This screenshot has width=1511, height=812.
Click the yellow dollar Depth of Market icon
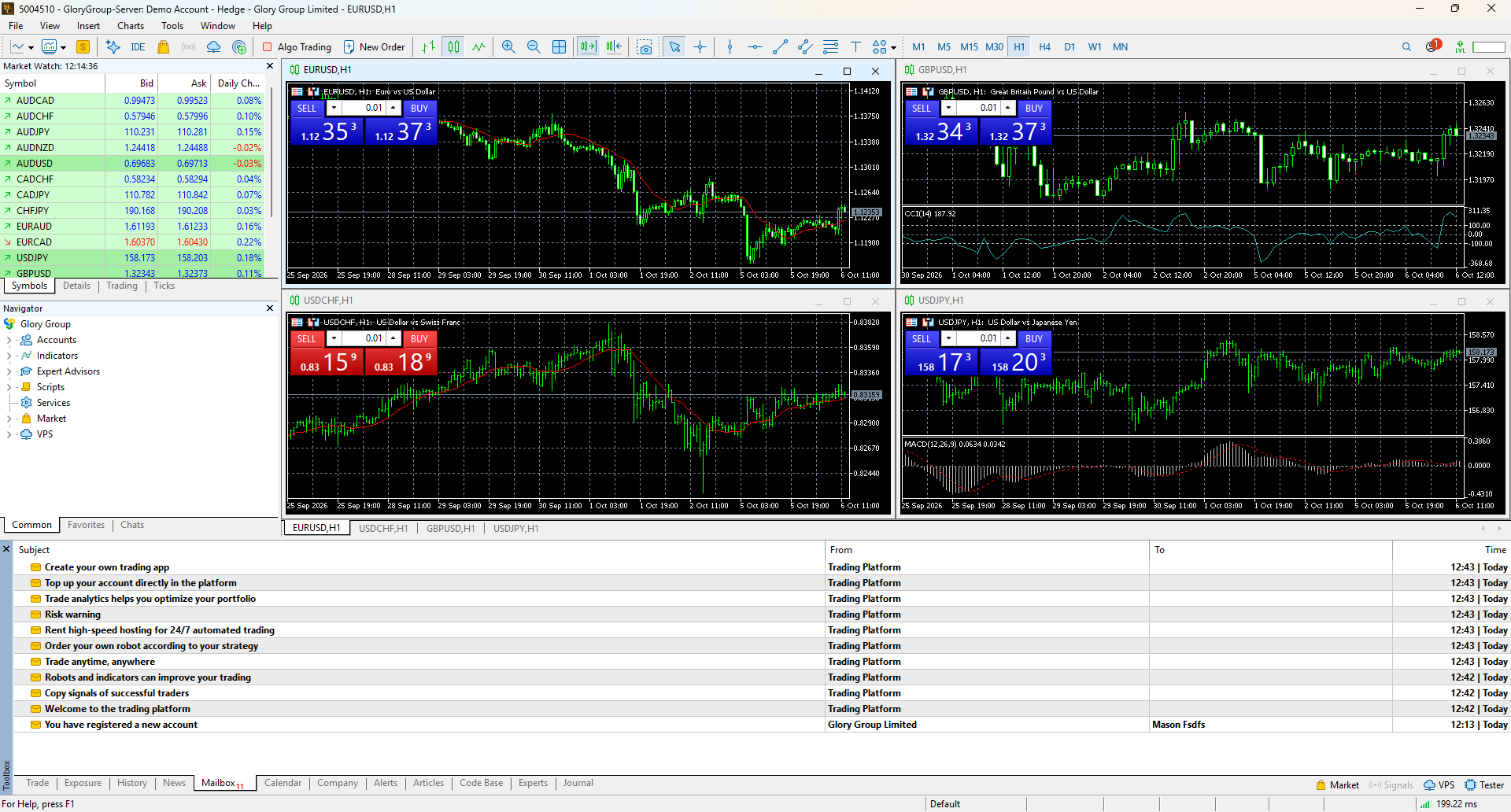83,47
